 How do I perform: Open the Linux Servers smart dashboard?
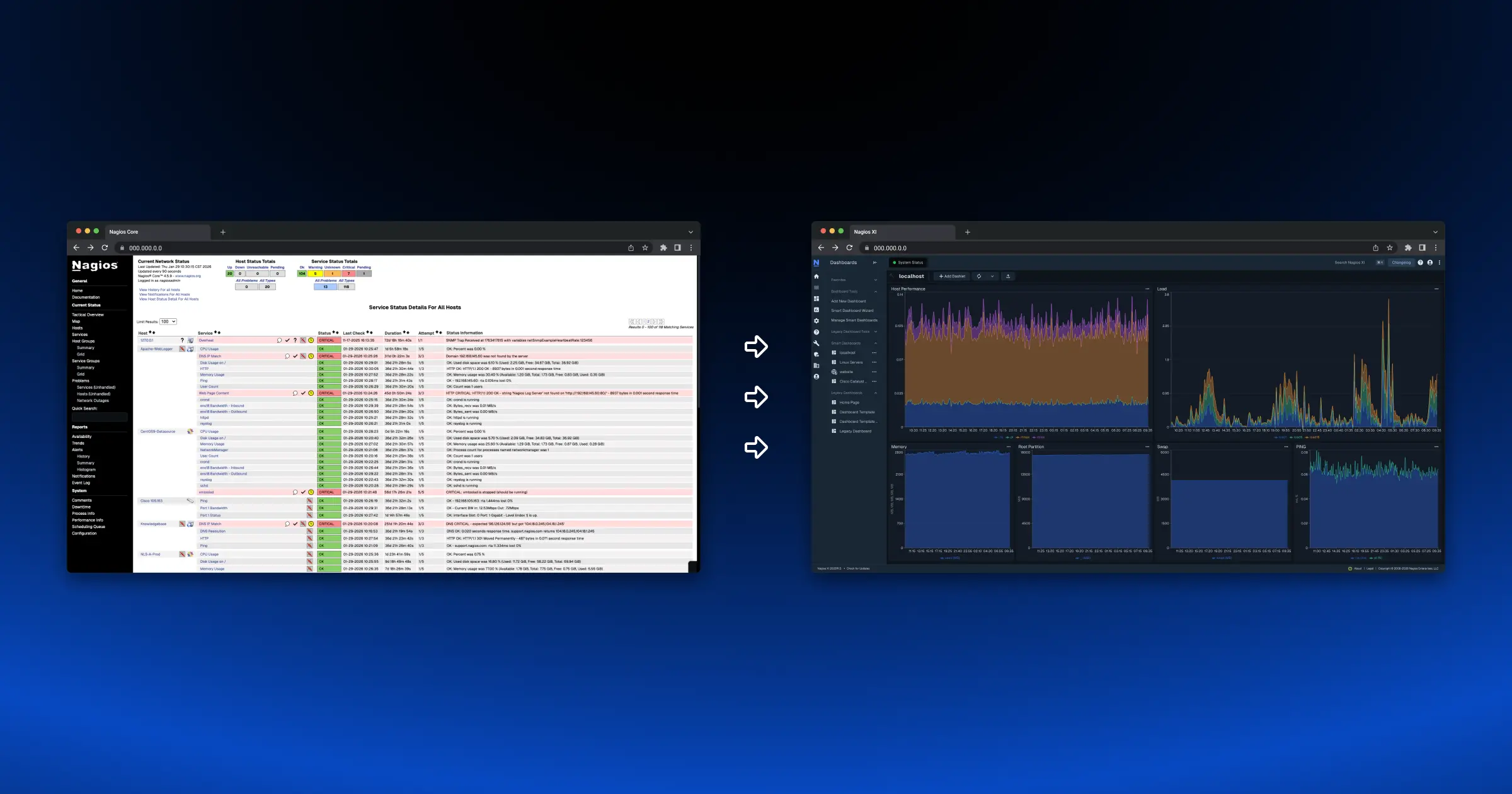point(850,362)
